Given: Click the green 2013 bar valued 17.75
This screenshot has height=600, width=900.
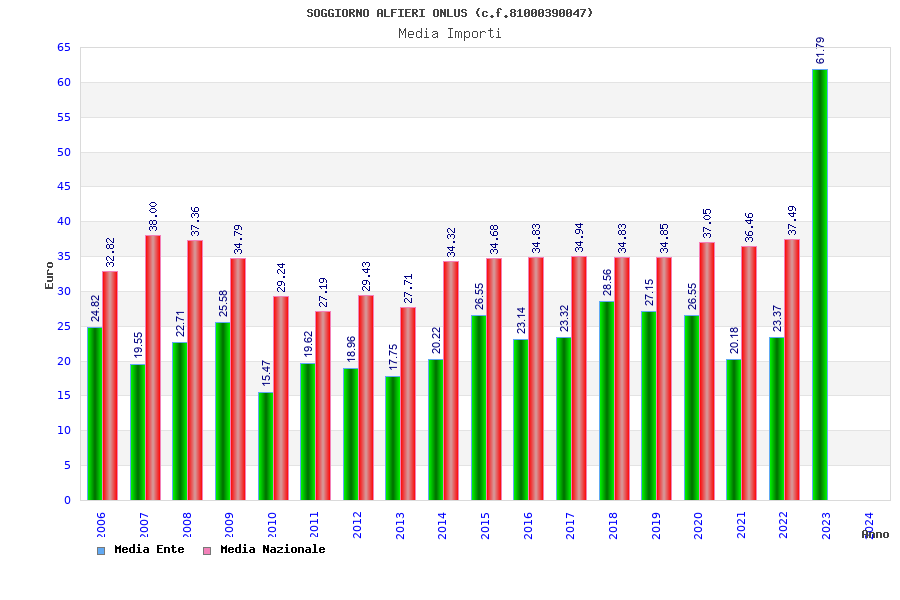Looking at the screenshot, I should pos(393,438).
